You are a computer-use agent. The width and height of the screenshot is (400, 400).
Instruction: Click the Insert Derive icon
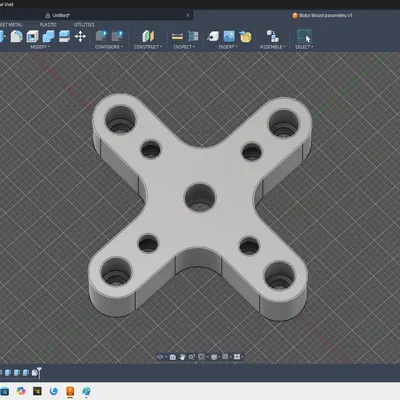213,36
